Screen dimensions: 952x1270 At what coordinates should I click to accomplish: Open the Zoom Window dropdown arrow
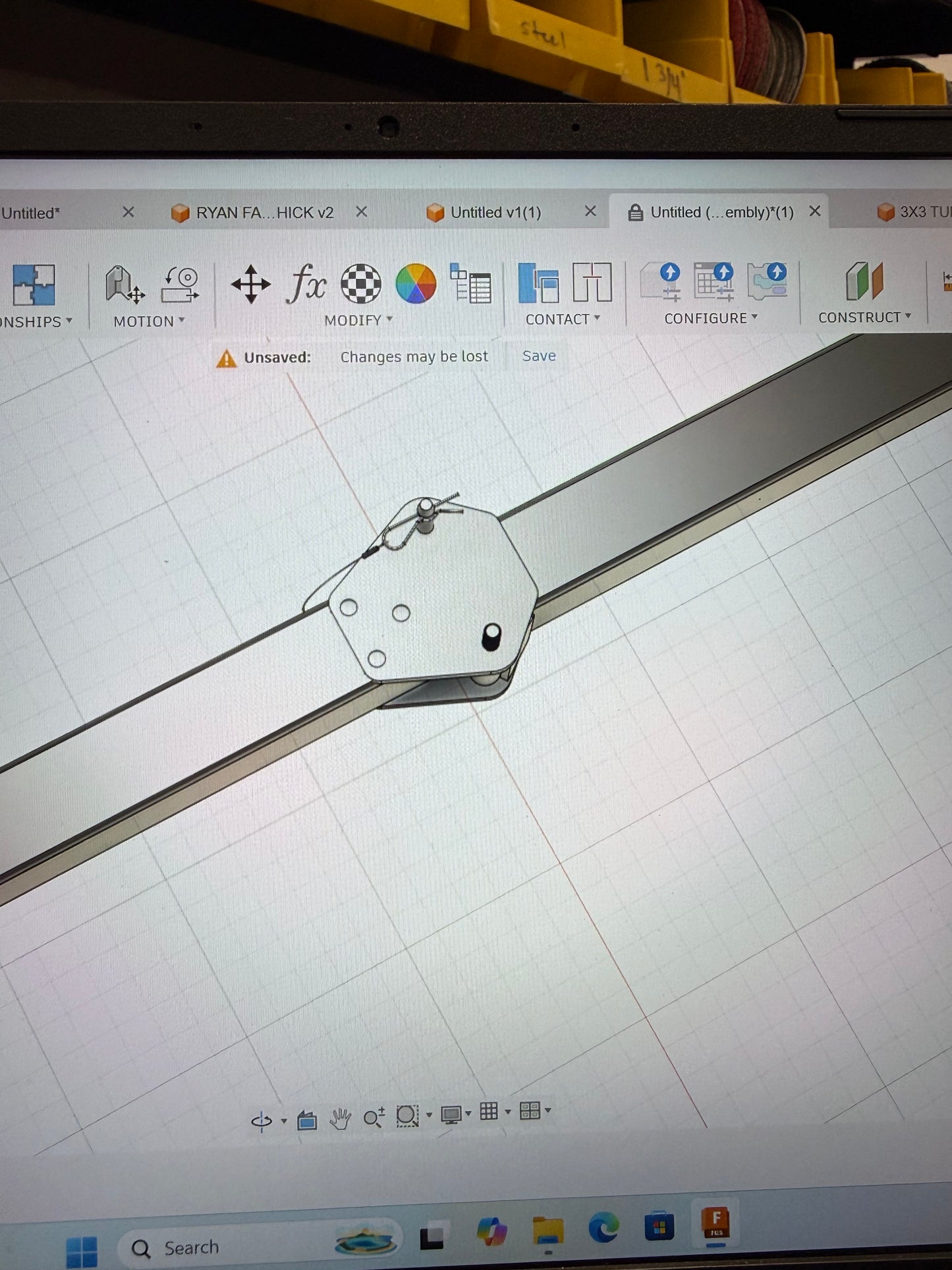coord(429,1115)
